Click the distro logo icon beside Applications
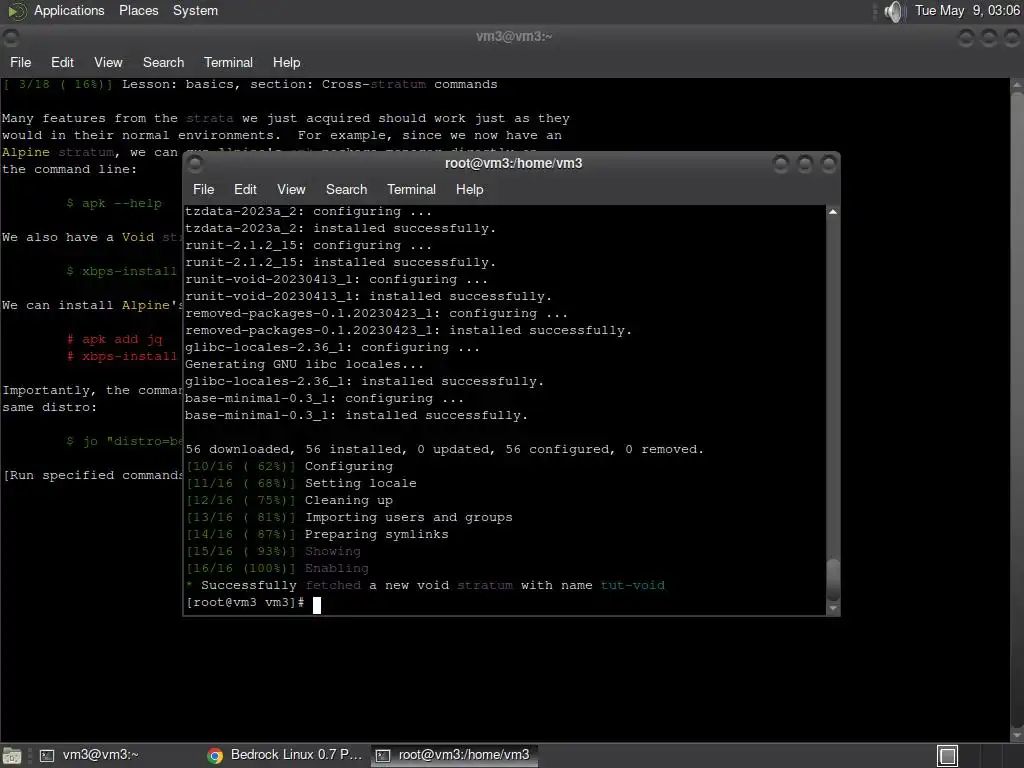This screenshot has height=768, width=1024. tap(16, 11)
